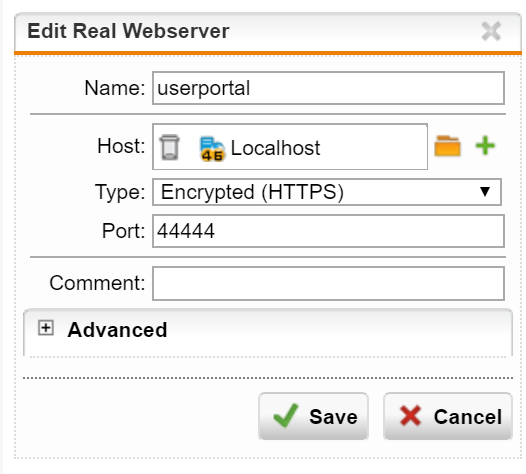Click the Host: field label
526x474 pixels.
121,146
